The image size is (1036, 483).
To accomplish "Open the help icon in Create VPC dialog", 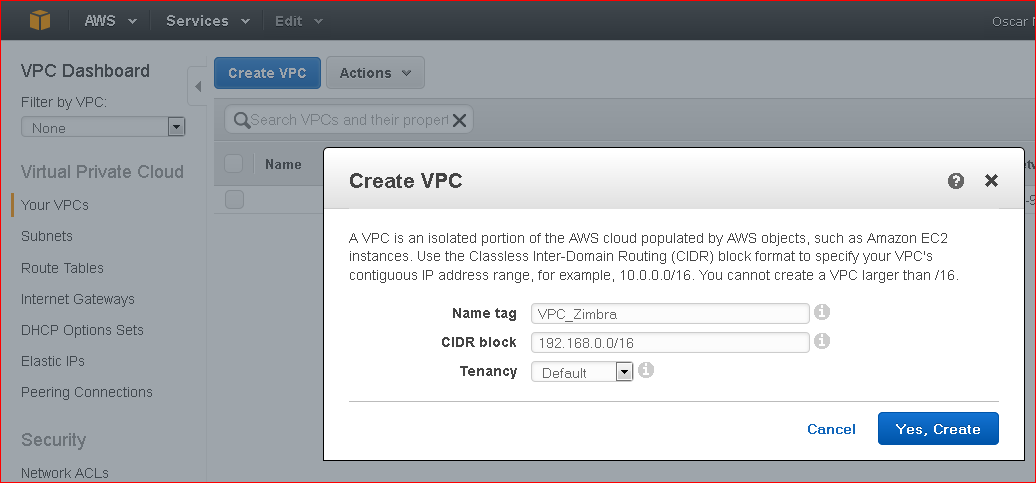I will tap(955, 181).
